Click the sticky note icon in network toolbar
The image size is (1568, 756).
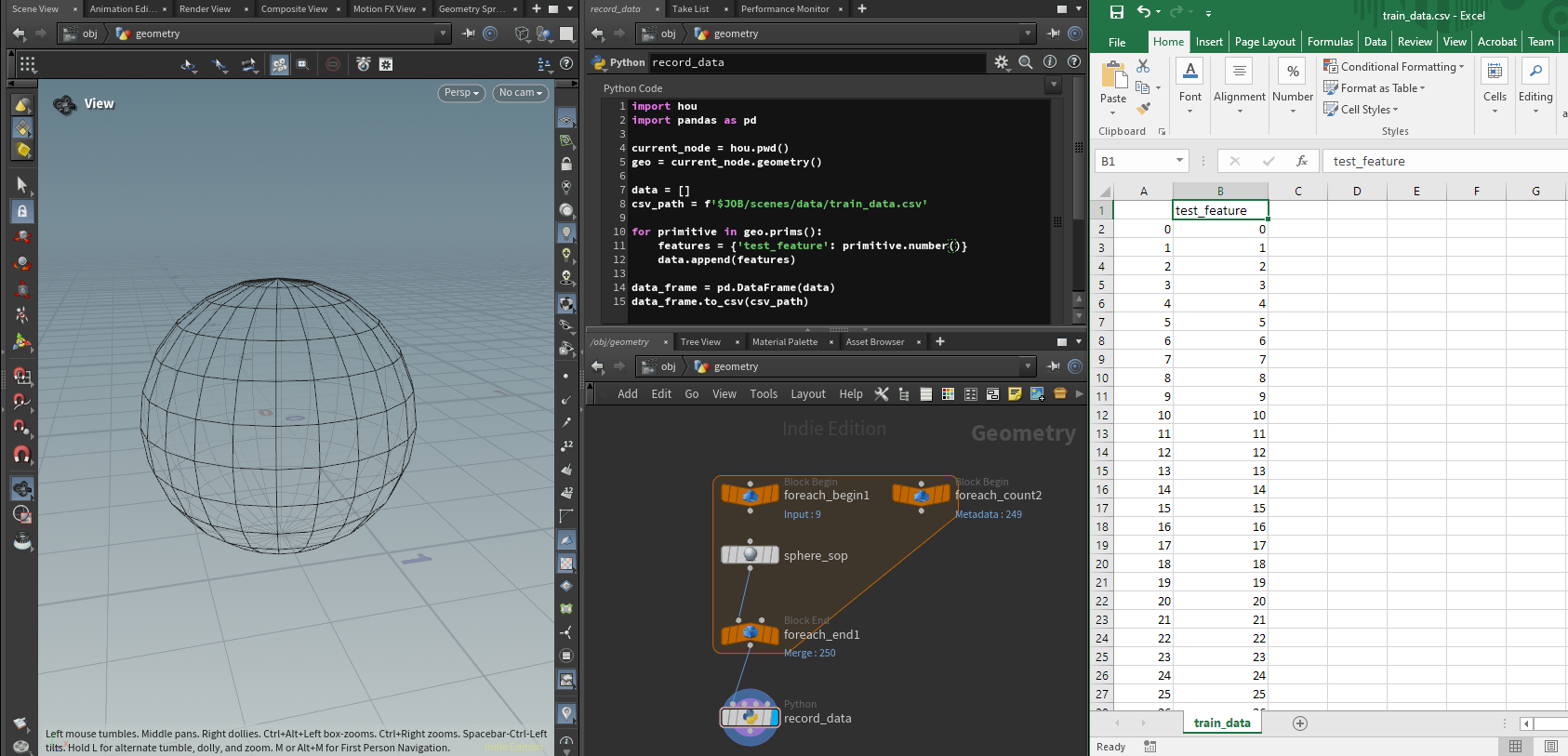(x=1015, y=394)
